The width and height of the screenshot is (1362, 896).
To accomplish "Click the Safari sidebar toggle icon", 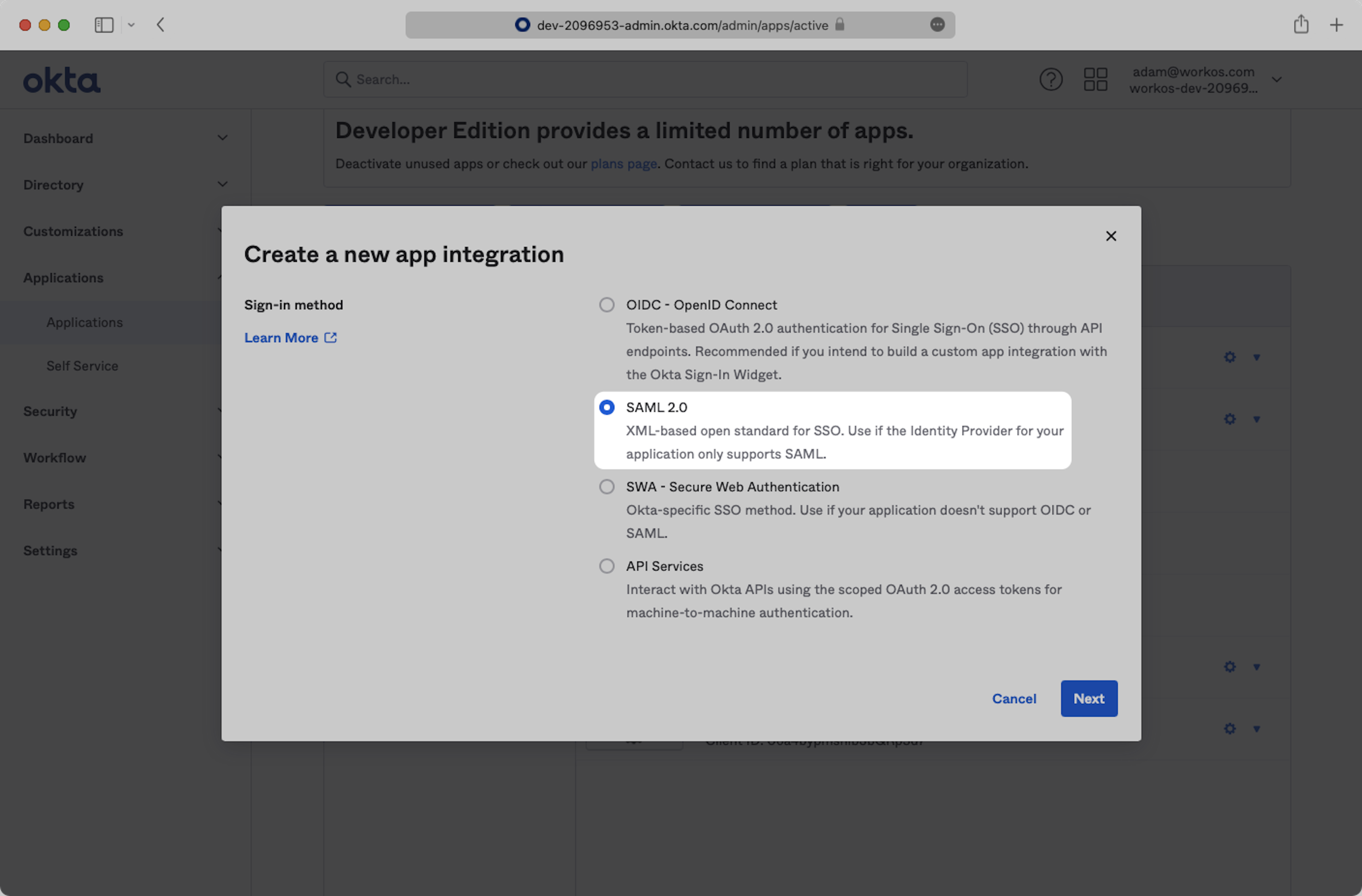I will 104,25.
